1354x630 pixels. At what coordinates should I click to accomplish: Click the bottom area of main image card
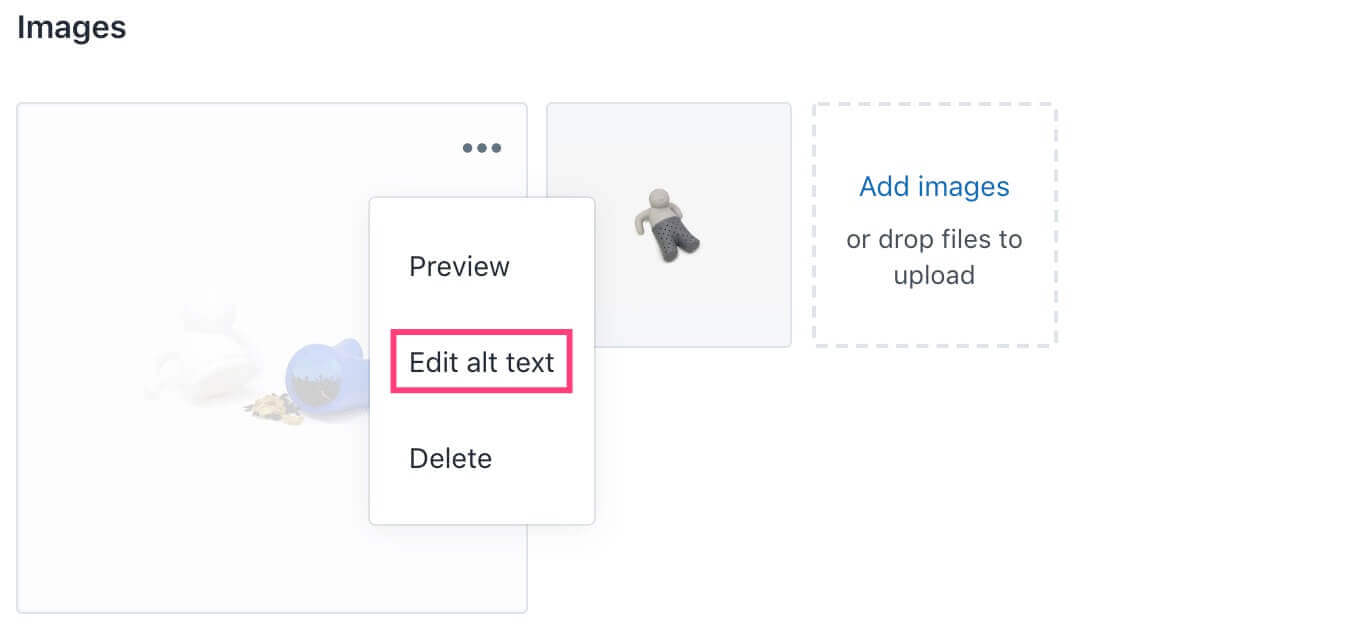coord(270,570)
